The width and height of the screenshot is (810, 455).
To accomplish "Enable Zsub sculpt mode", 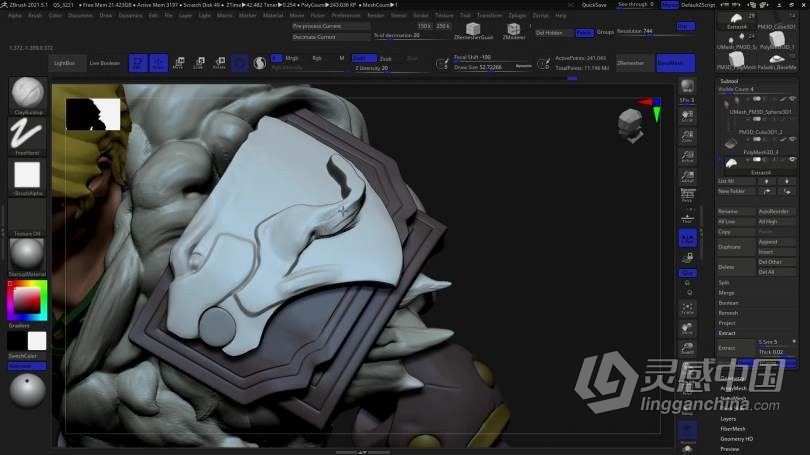I will click(385, 58).
